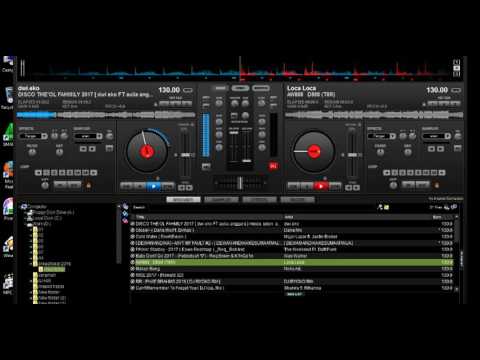Image resolution: width=480 pixels, height=360 pixels.
Task: Switch to the second browser panel tab
Action: (x=221, y=199)
